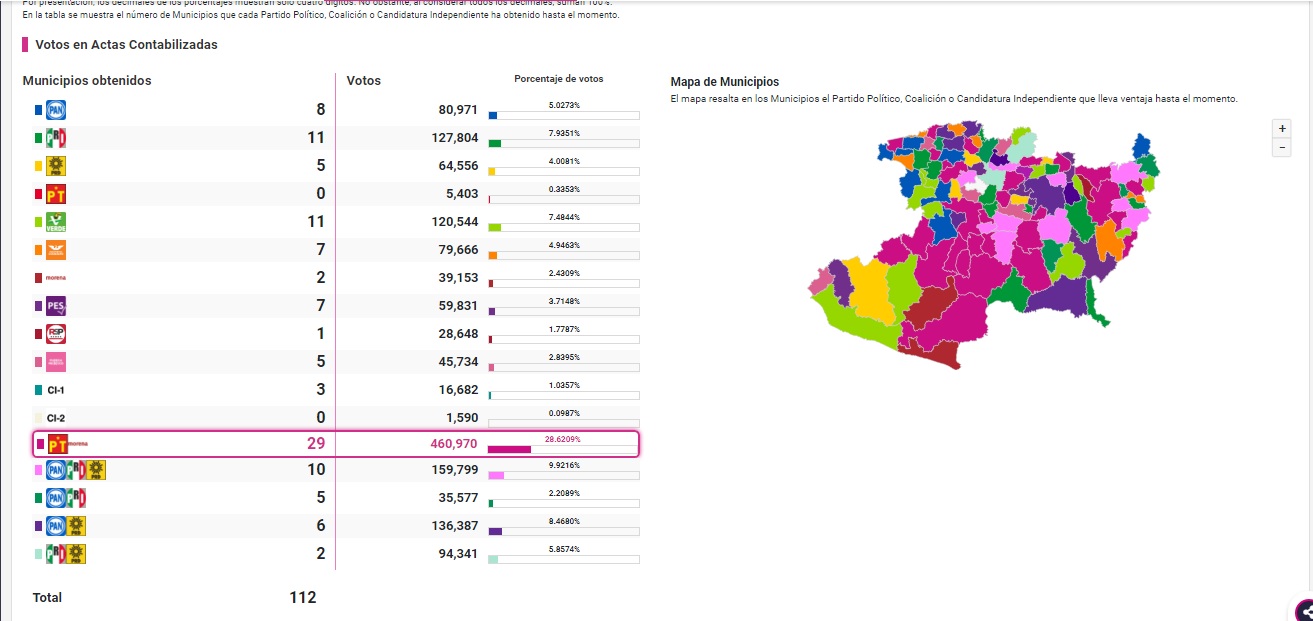This screenshot has height=621, width=1313.
Task: Click the PAN-PRI-PRD 9.9216% vote bar
Action: click(563, 476)
